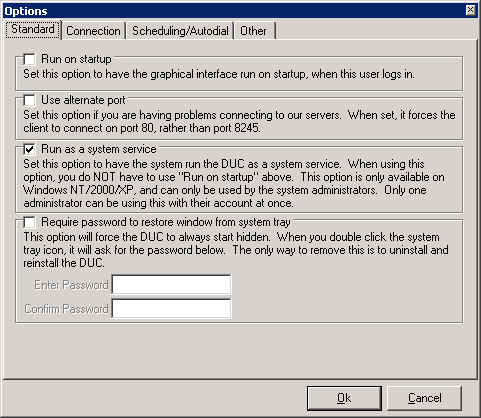
Task: Click the Enter Password input field
Action: pyautogui.click(x=171, y=284)
